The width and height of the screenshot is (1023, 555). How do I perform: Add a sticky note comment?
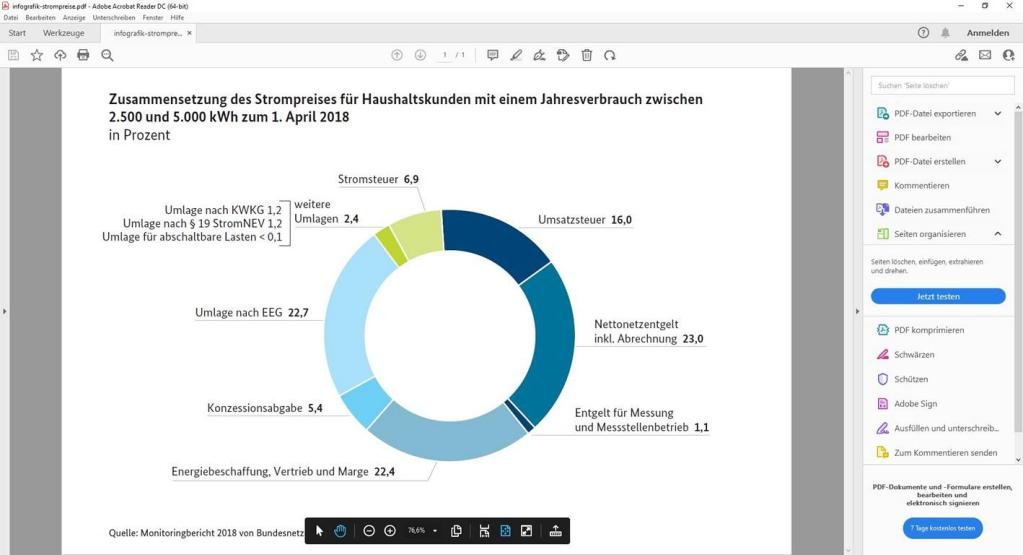coord(493,55)
